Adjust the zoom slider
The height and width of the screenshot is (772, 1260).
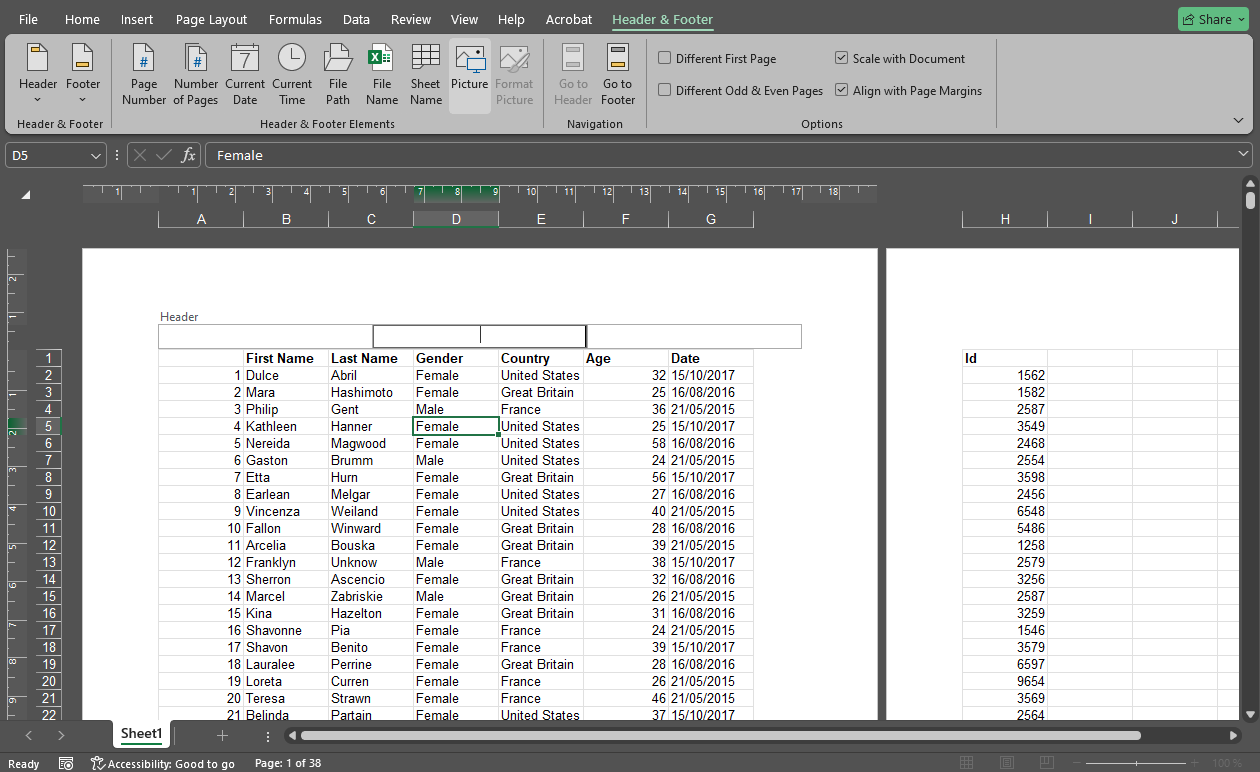coord(1136,763)
